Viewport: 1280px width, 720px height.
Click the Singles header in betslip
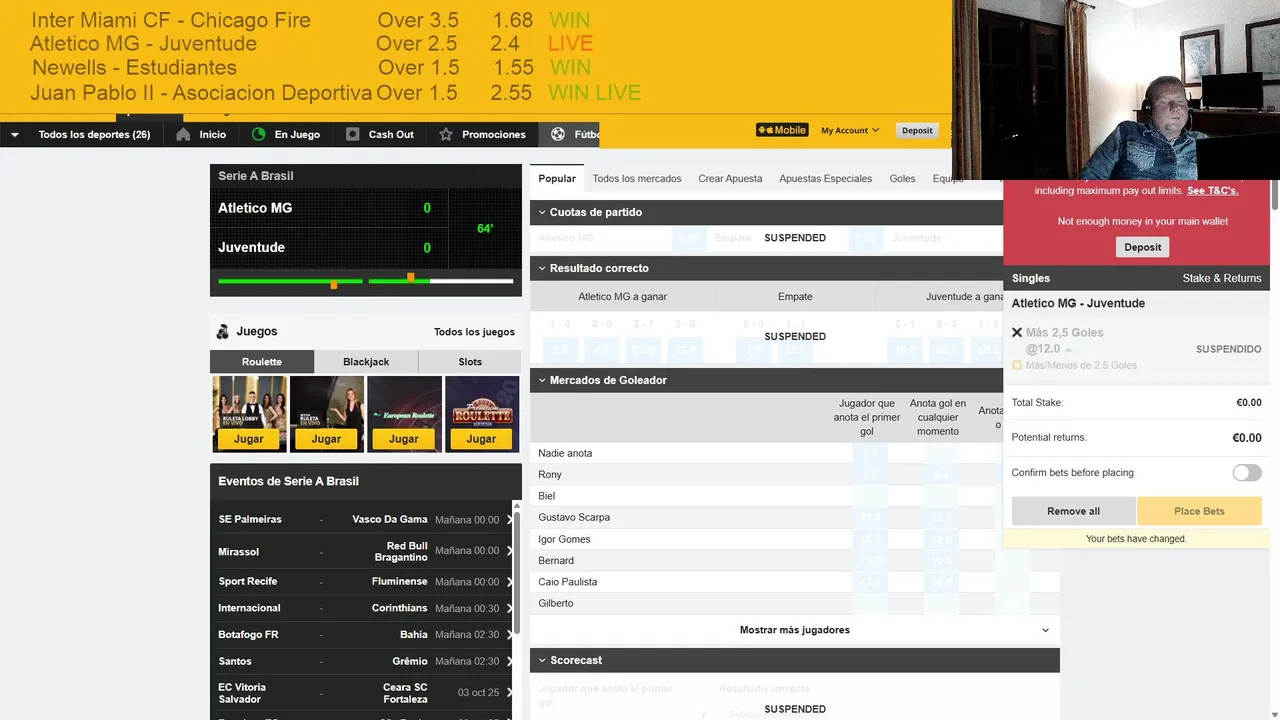tap(1031, 278)
